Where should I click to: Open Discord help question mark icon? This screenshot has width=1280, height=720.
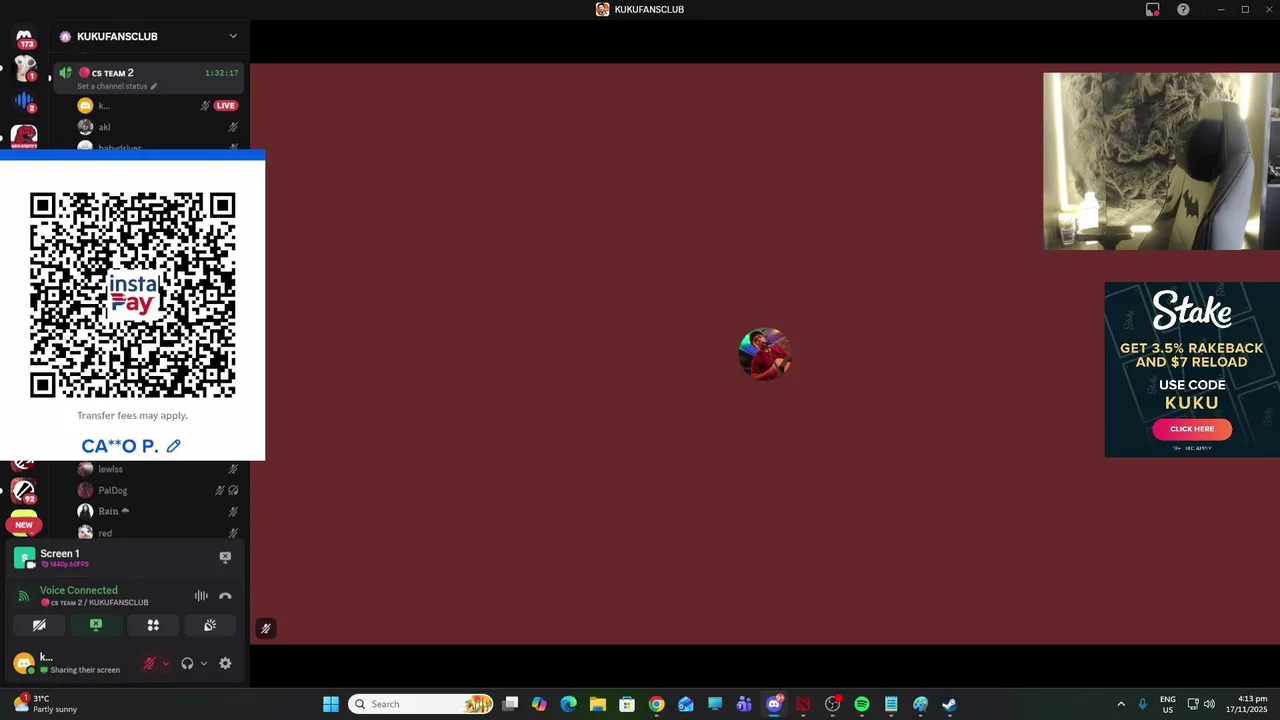[1183, 9]
